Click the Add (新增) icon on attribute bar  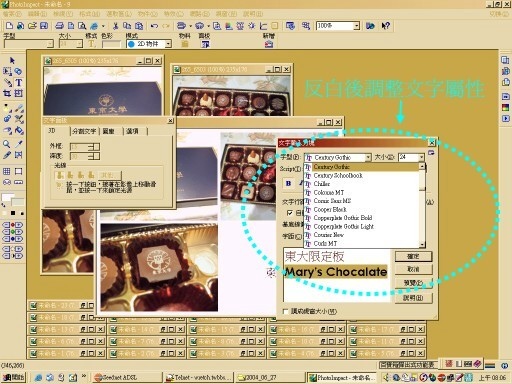pyautogui.click(x=269, y=44)
